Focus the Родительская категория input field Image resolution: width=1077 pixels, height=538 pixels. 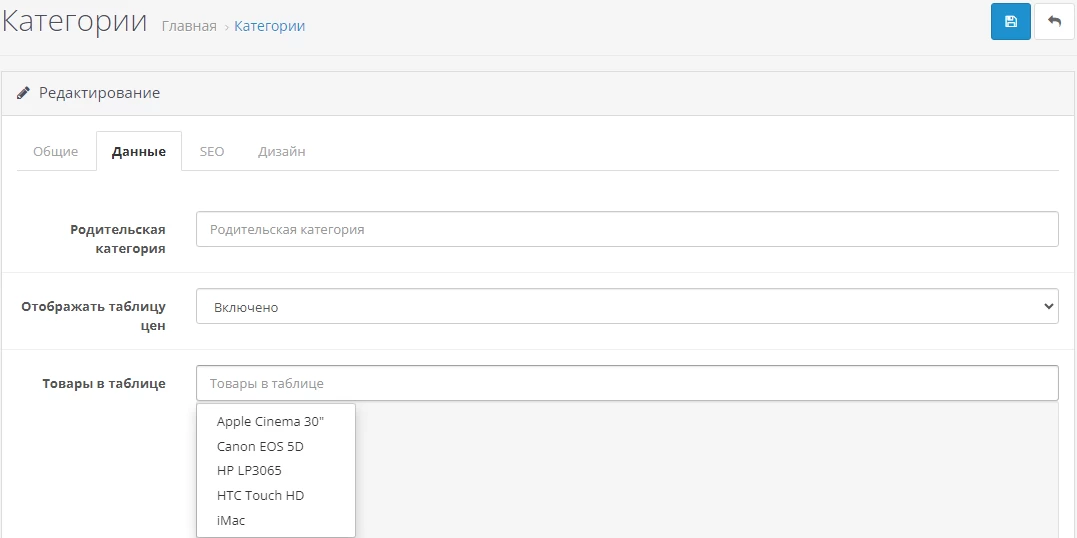pyautogui.click(x=627, y=229)
